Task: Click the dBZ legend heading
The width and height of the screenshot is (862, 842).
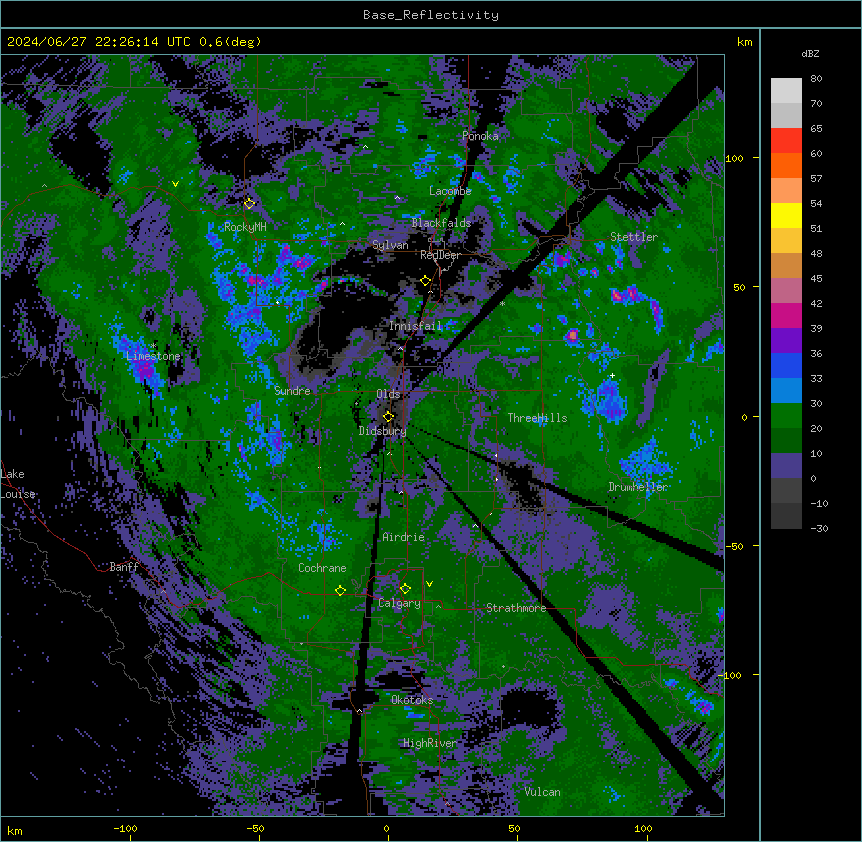Action: [810, 53]
